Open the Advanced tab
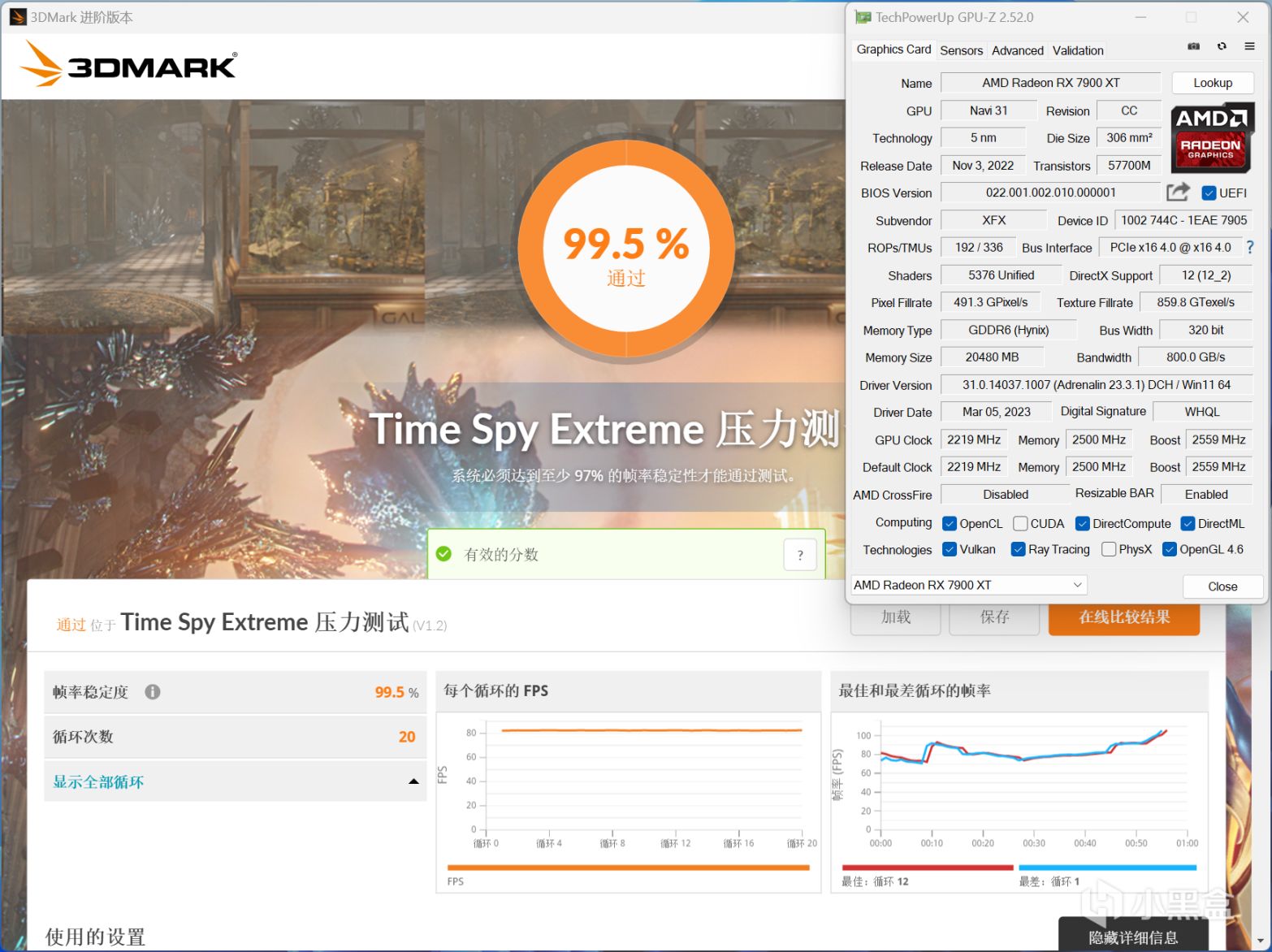 pyautogui.click(x=1017, y=50)
